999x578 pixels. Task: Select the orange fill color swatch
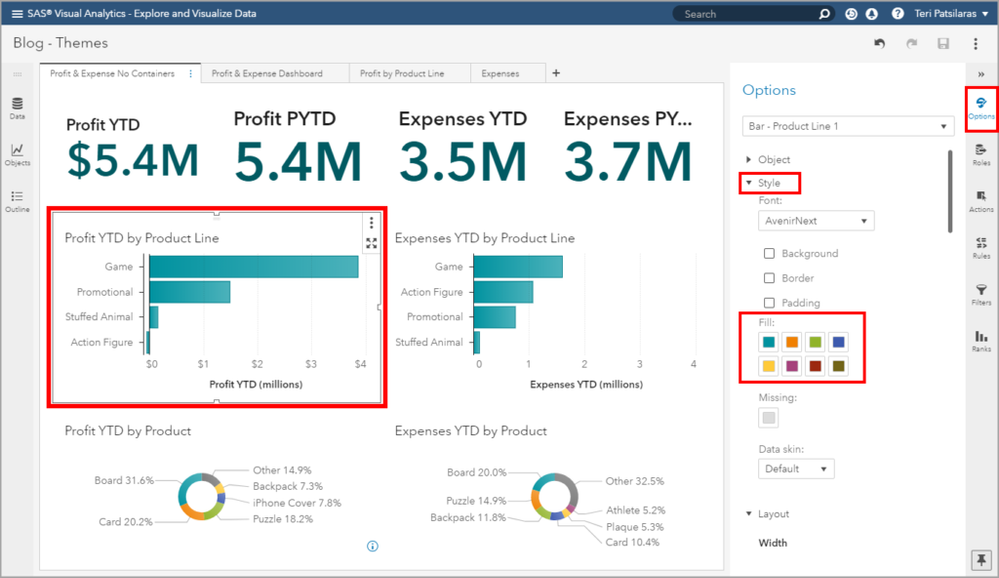click(791, 343)
